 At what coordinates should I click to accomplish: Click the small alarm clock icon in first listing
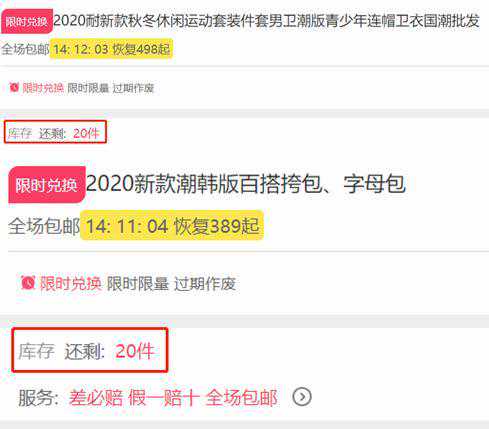14,87
